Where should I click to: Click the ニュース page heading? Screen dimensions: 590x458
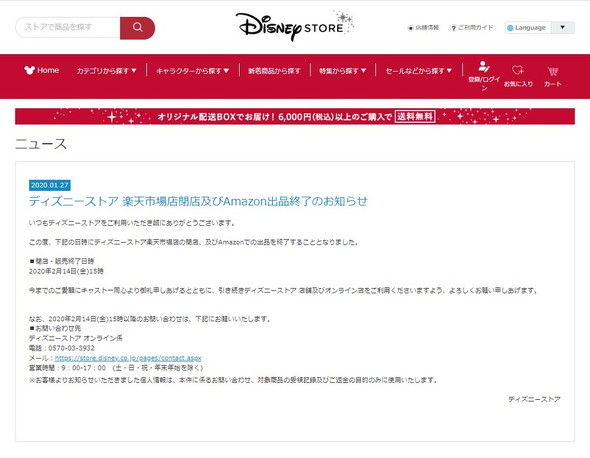[x=41, y=144]
